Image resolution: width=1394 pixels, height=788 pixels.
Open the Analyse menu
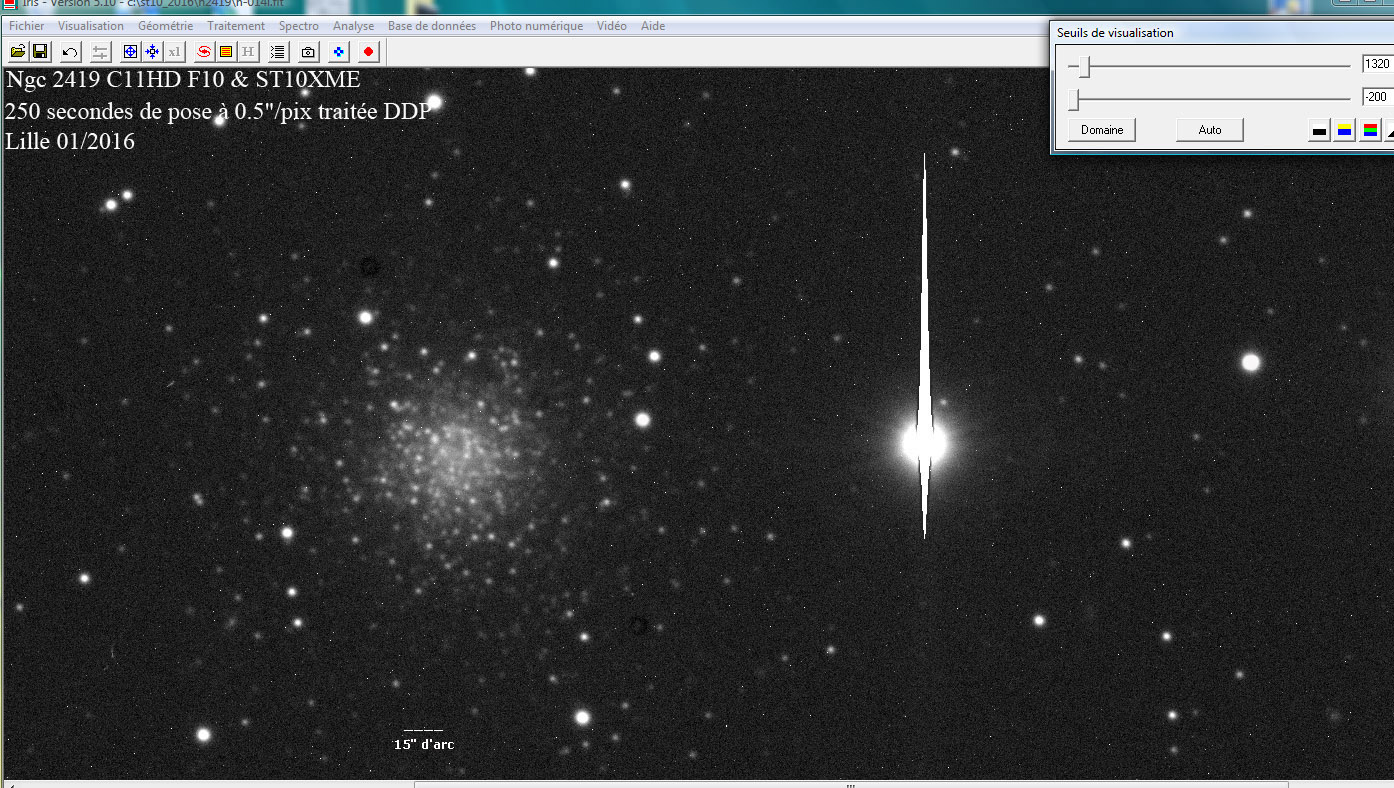point(354,26)
